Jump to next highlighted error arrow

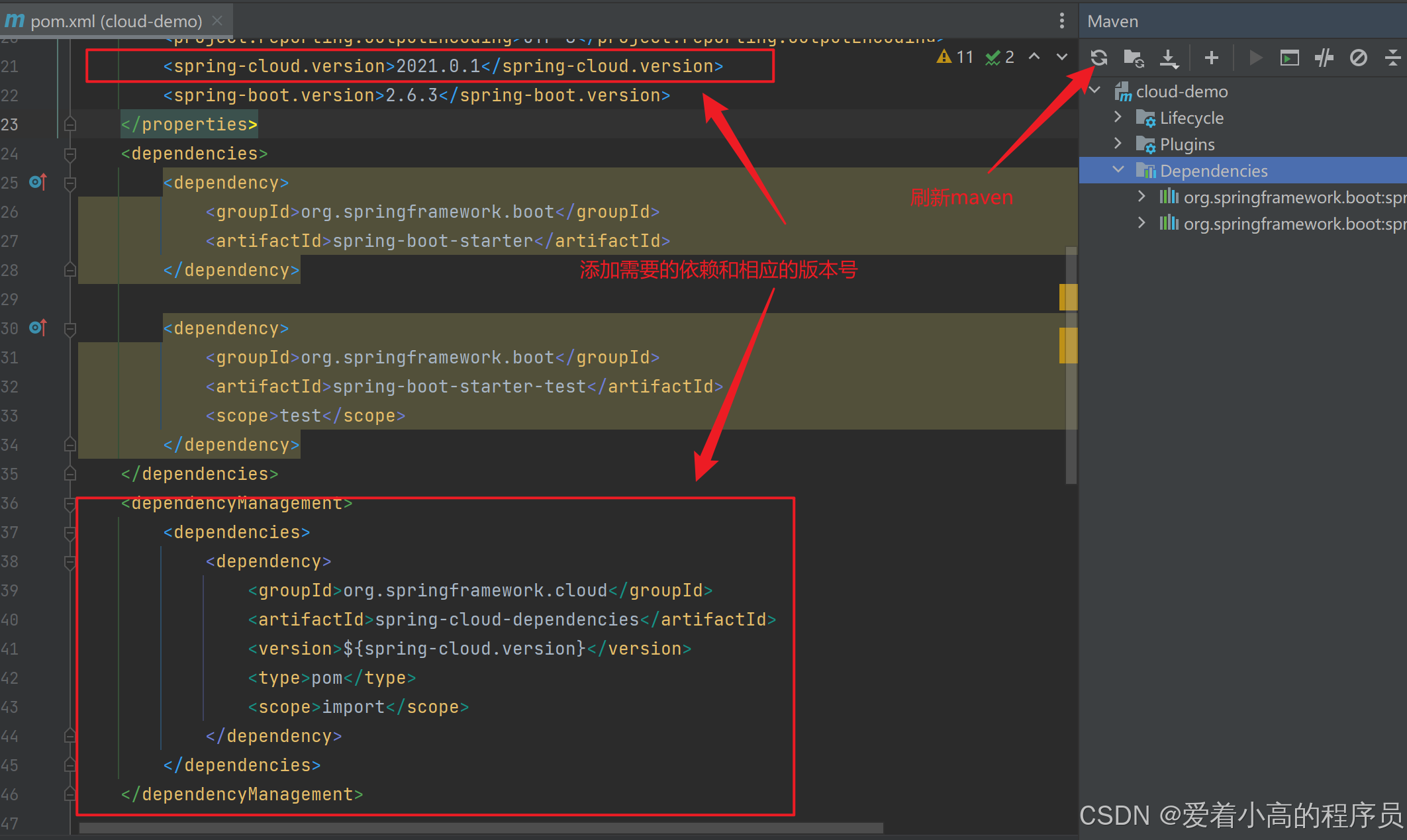coord(1061,58)
